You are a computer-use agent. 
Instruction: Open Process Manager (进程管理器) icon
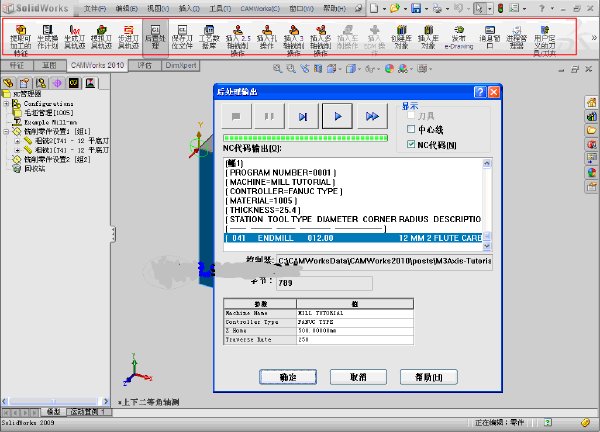[517, 37]
